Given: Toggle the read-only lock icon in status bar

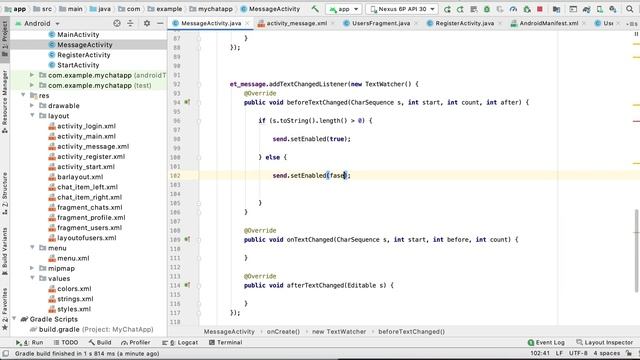Looking at the screenshot, I should tap(629, 353).
